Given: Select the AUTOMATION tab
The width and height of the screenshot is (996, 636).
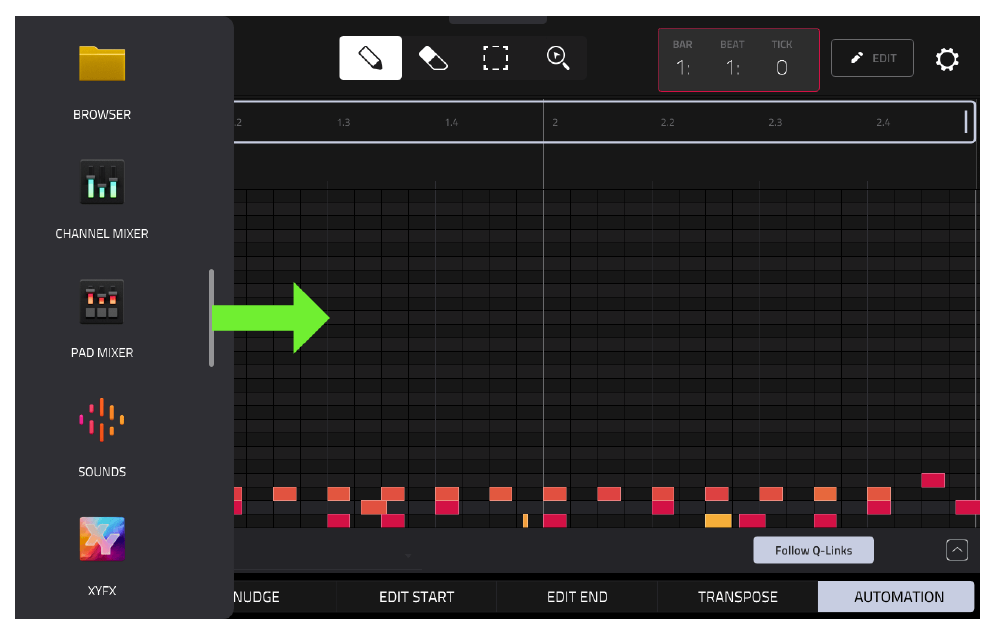Looking at the screenshot, I should 896,597.
